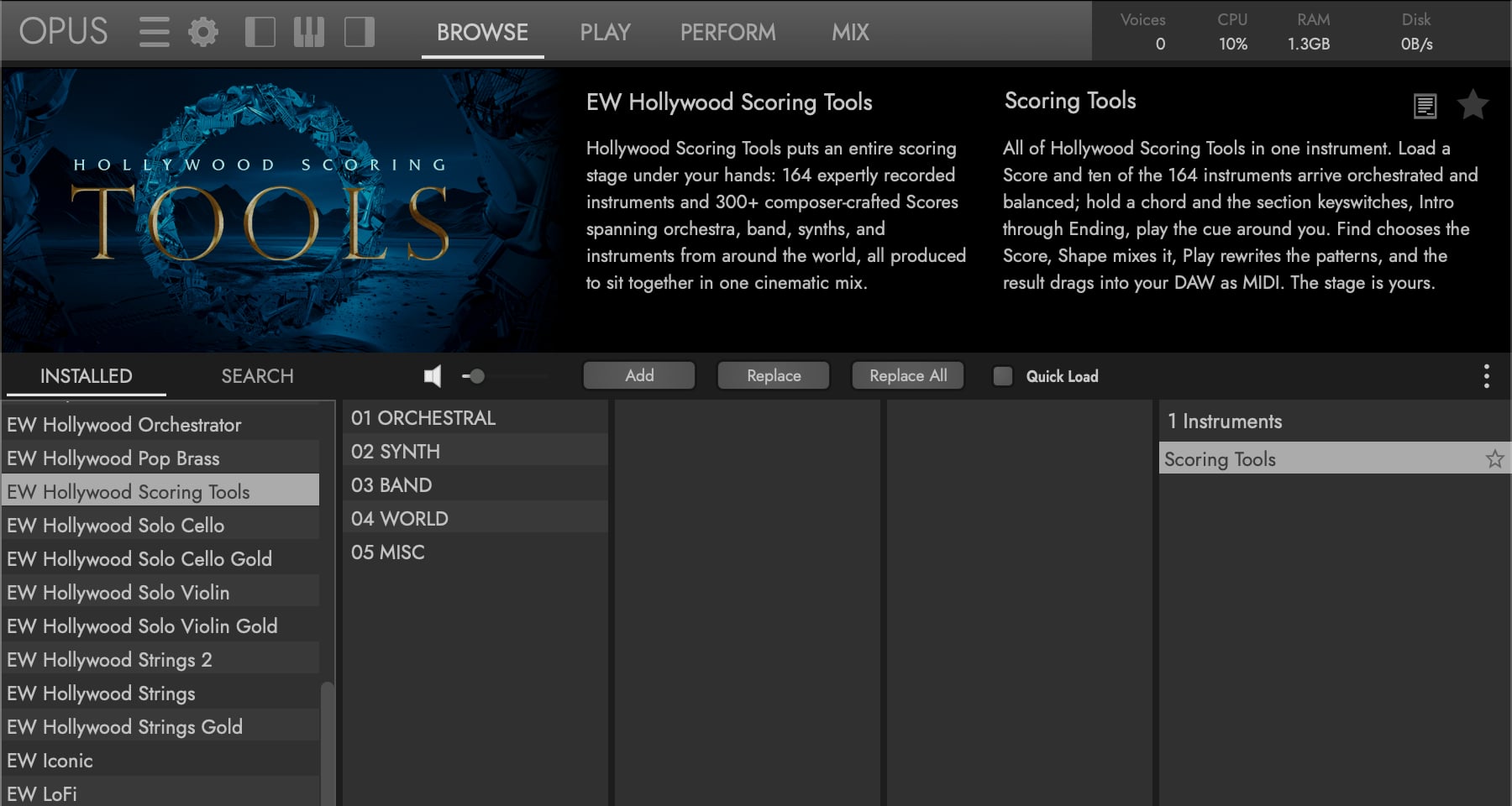The width and height of the screenshot is (1512, 806).
Task: Click the Replace button
Action: click(774, 375)
